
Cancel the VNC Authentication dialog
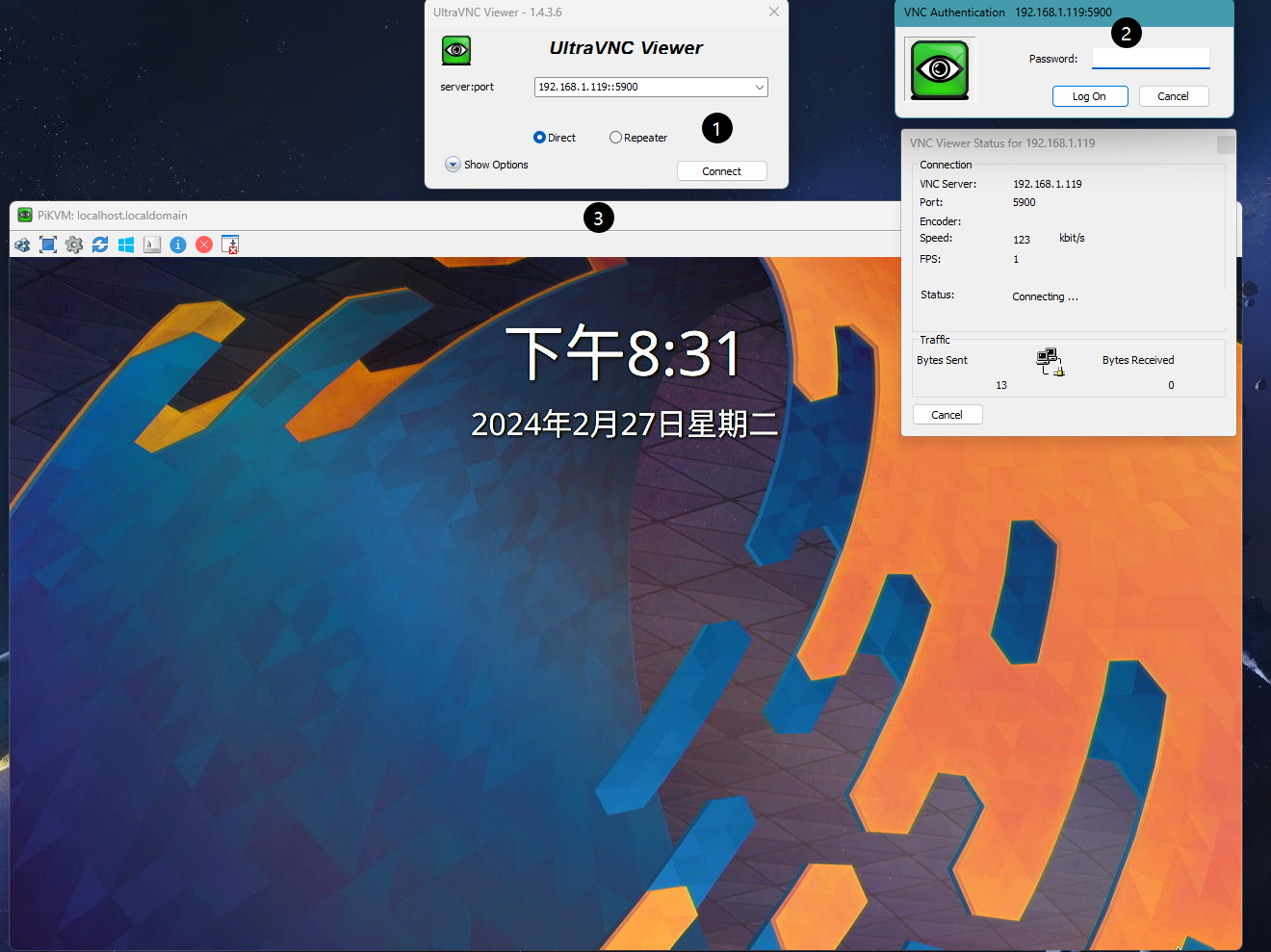[x=1173, y=96]
